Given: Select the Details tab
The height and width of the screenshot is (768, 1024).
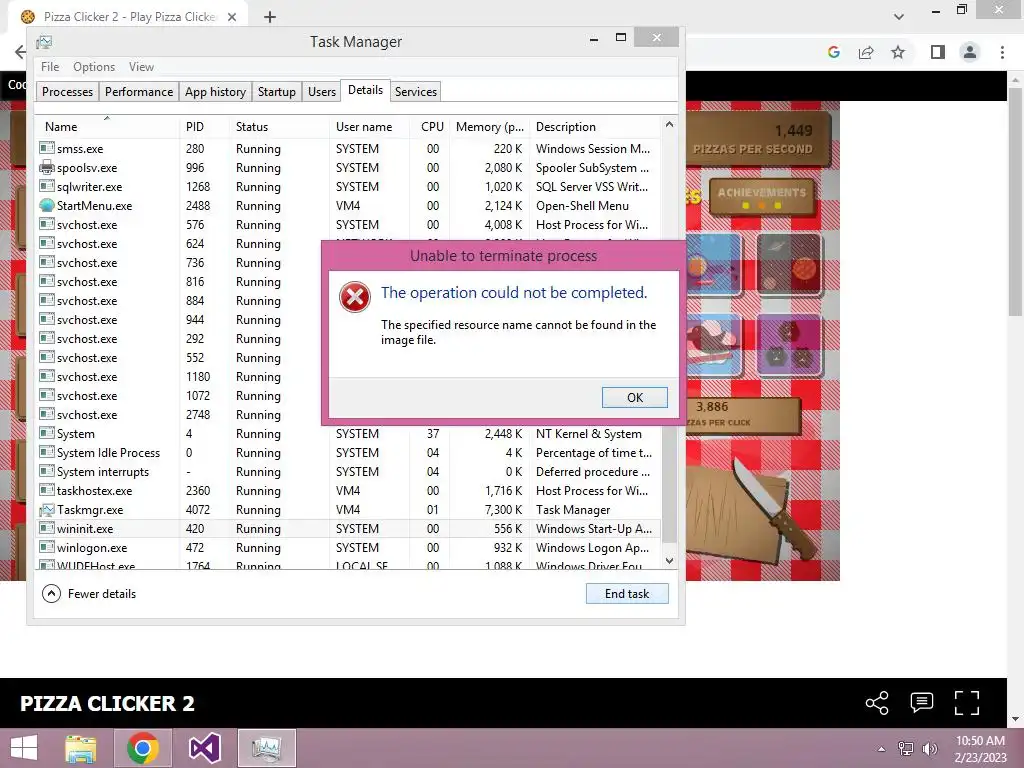Looking at the screenshot, I should point(365,90).
